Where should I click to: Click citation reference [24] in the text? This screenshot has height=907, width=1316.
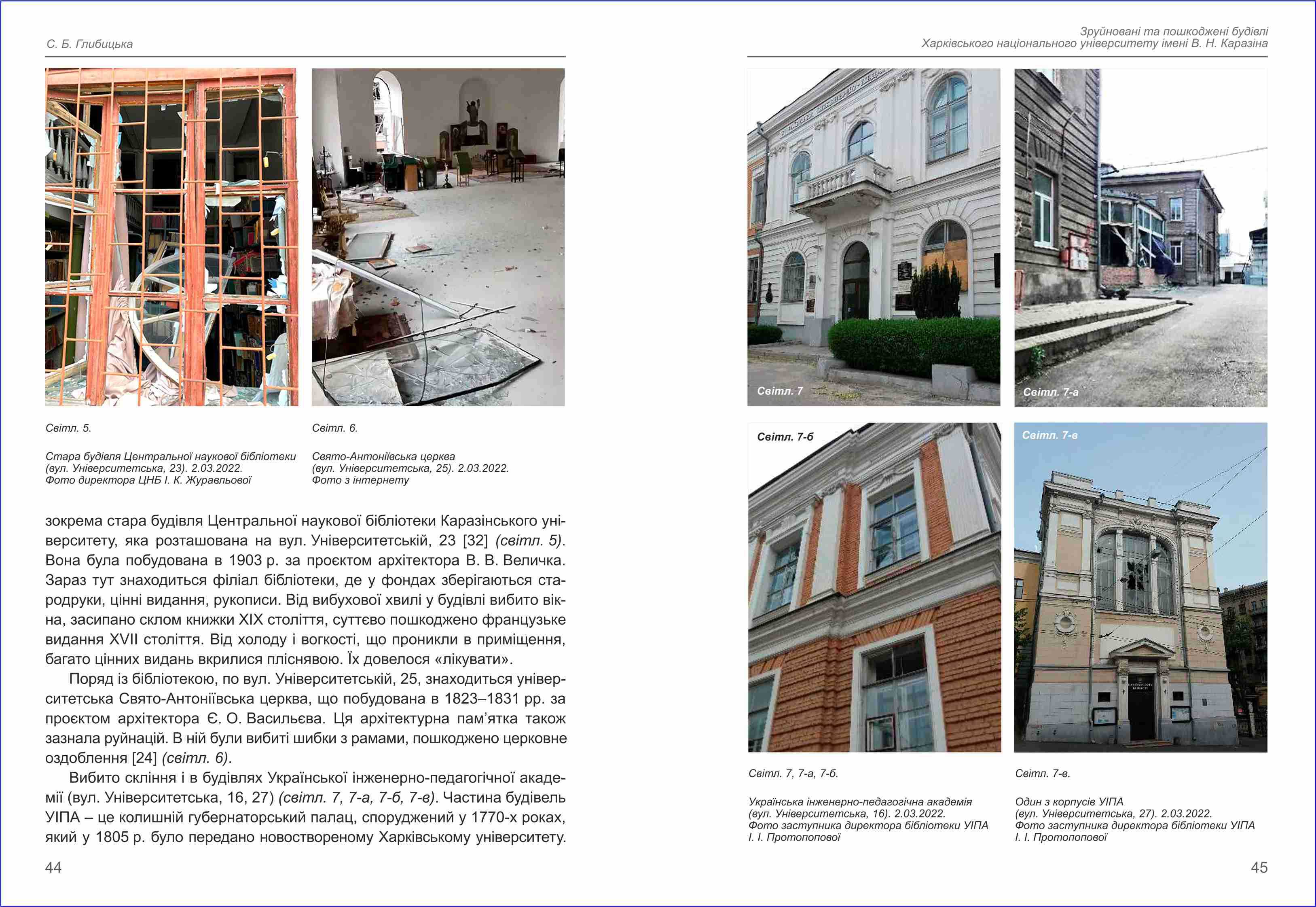pos(144,758)
